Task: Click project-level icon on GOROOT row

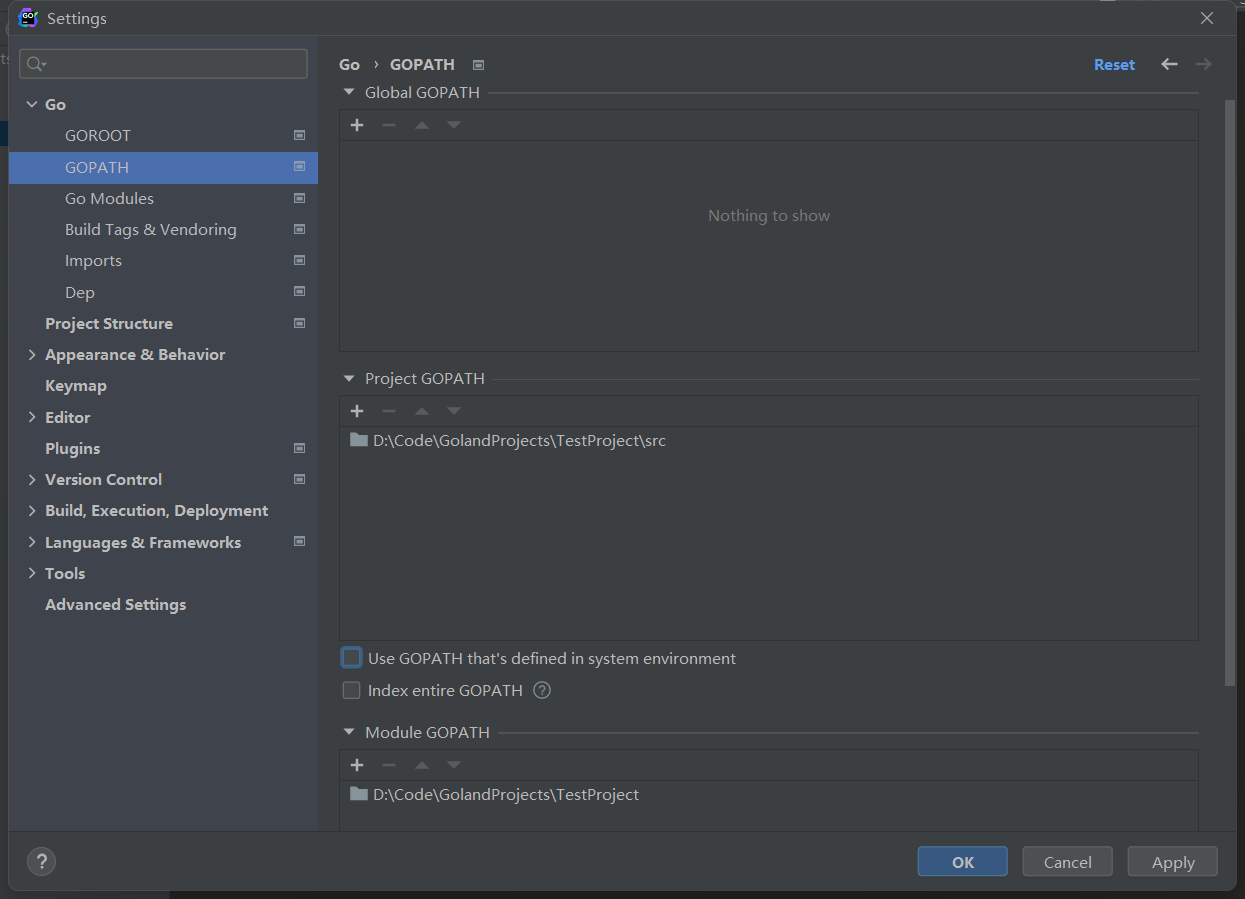Action: coord(299,135)
